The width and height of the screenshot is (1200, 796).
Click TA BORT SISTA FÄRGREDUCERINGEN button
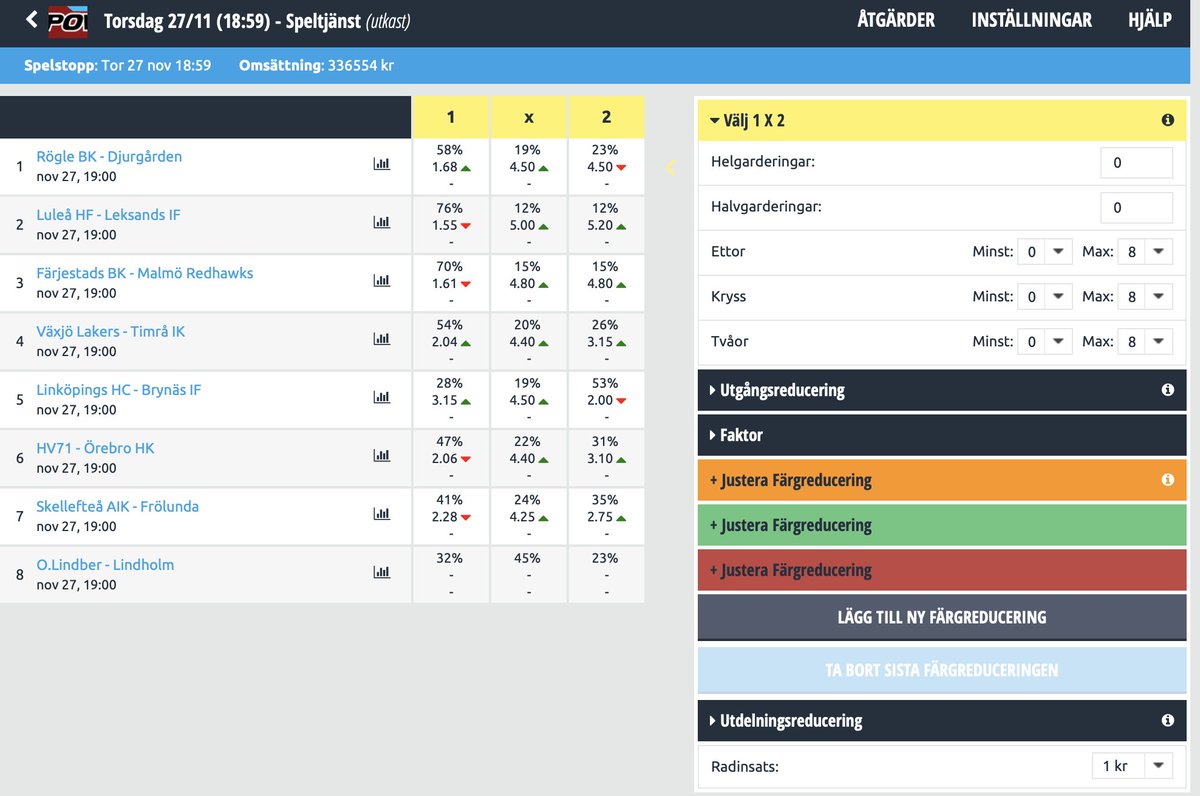coord(942,670)
